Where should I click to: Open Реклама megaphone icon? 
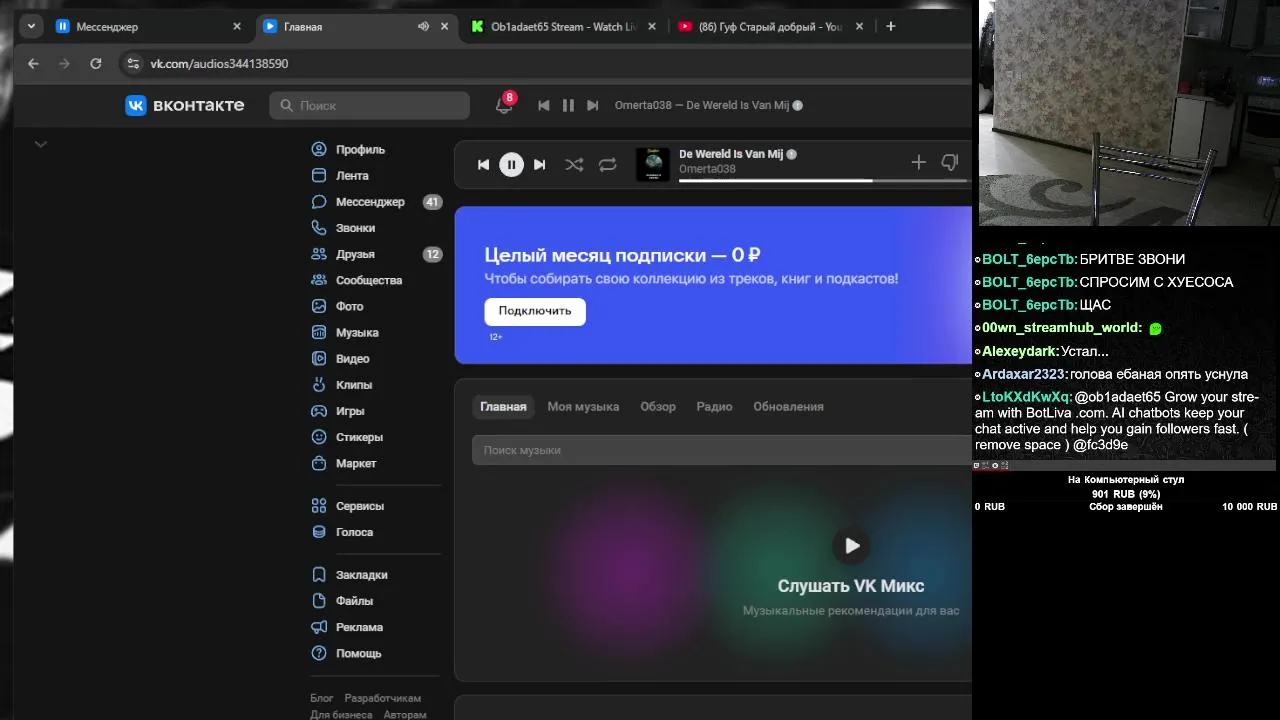click(319, 627)
